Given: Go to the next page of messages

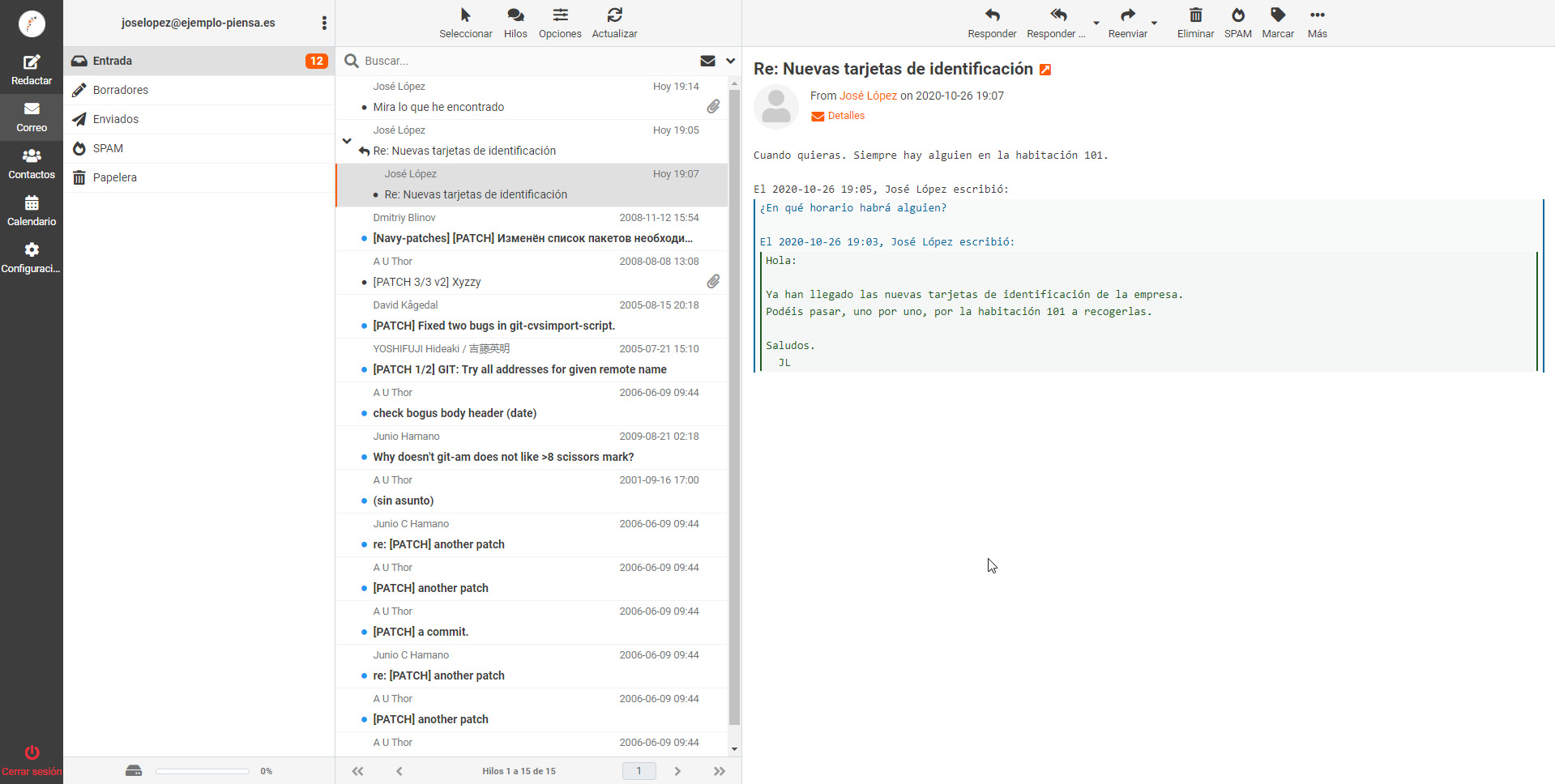Looking at the screenshot, I should [x=677, y=771].
